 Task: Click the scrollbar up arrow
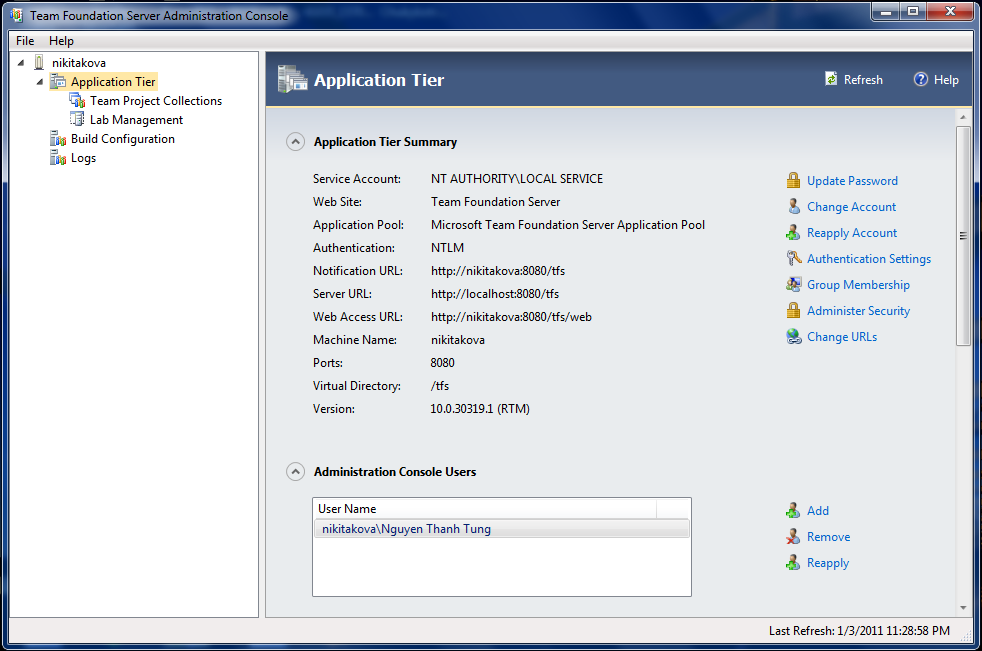click(x=963, y=117)
